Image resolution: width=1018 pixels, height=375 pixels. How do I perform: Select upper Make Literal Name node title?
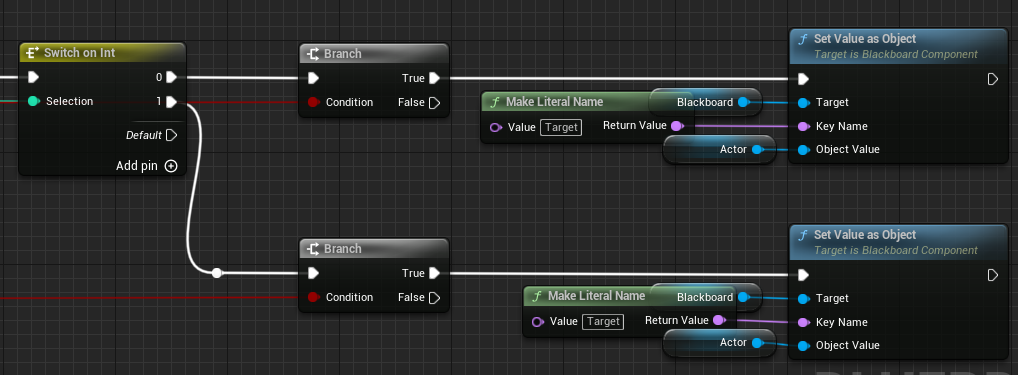click(x=554, y=102)
